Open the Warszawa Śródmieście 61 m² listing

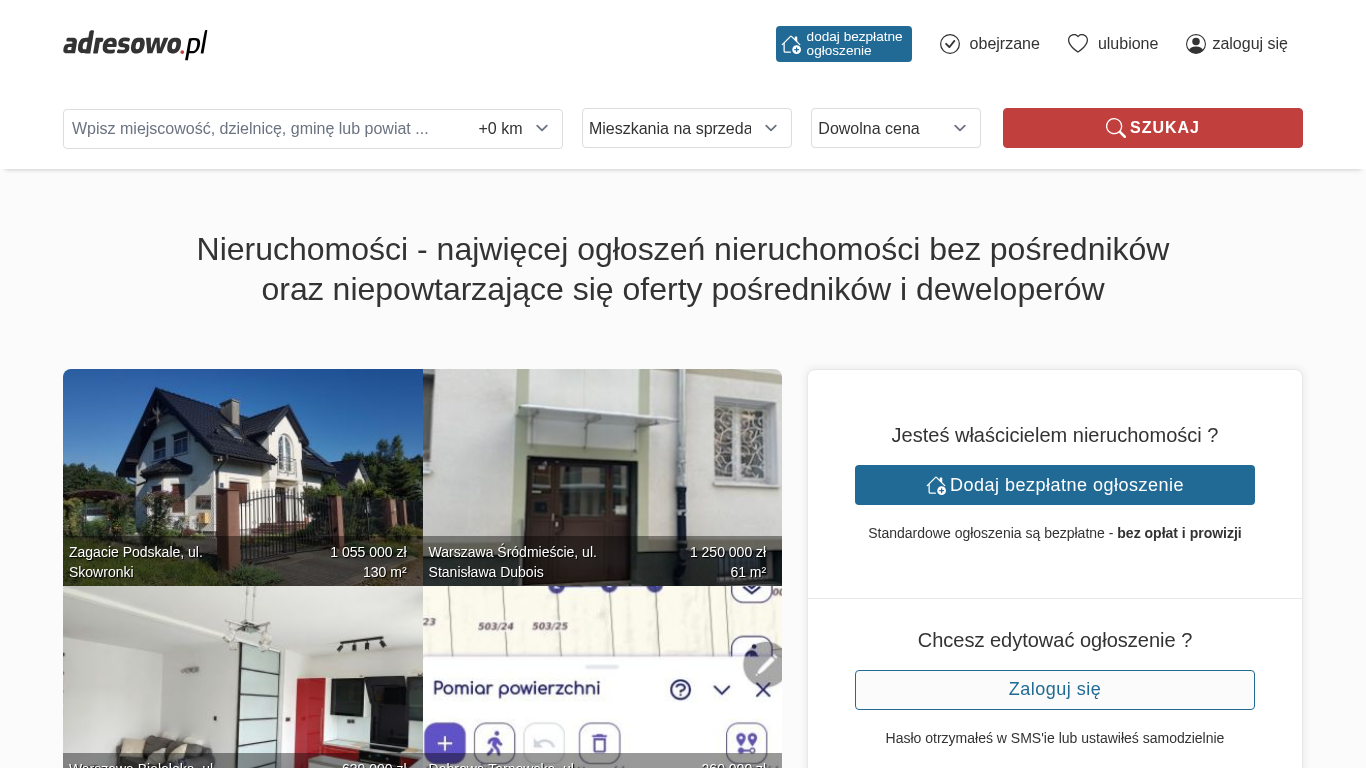tap(602, 470)
